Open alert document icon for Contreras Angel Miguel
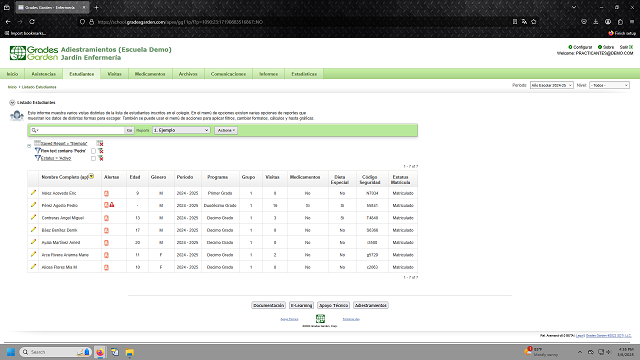The image size is (640, 360). pos(106,218)
